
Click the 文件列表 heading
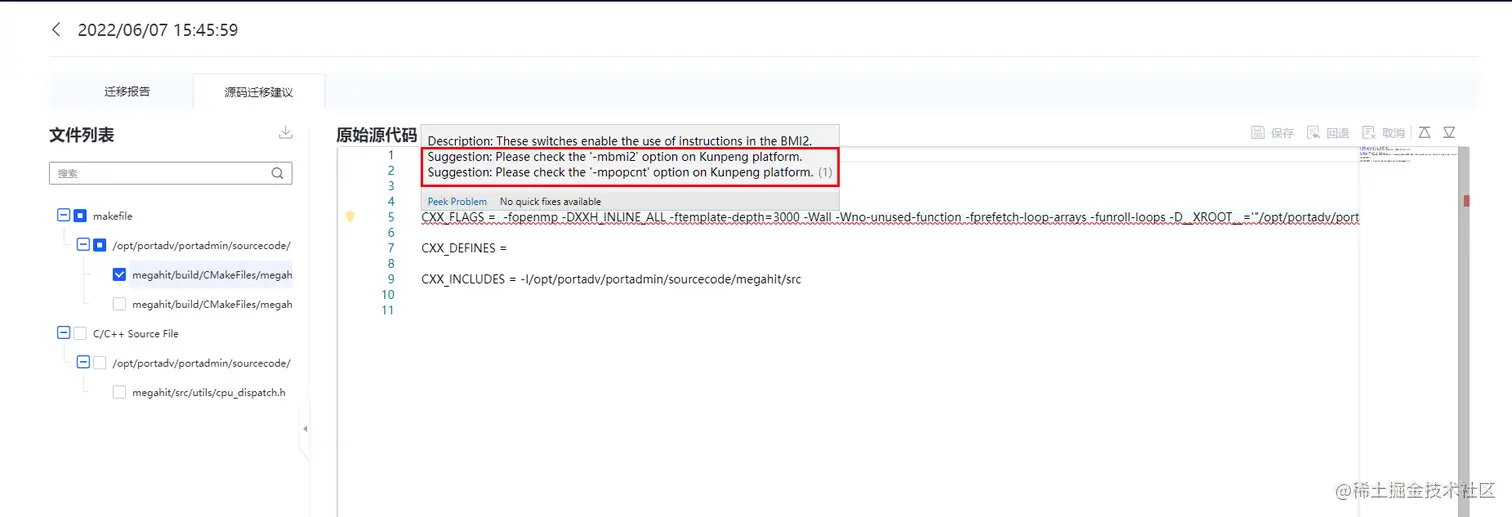click(81, 134)
